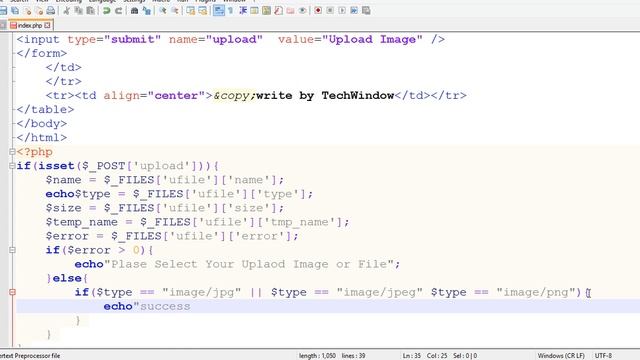Click the 'length : 1,050' status entry
This screenshot has width=640, height=360.
click(317, 356)
